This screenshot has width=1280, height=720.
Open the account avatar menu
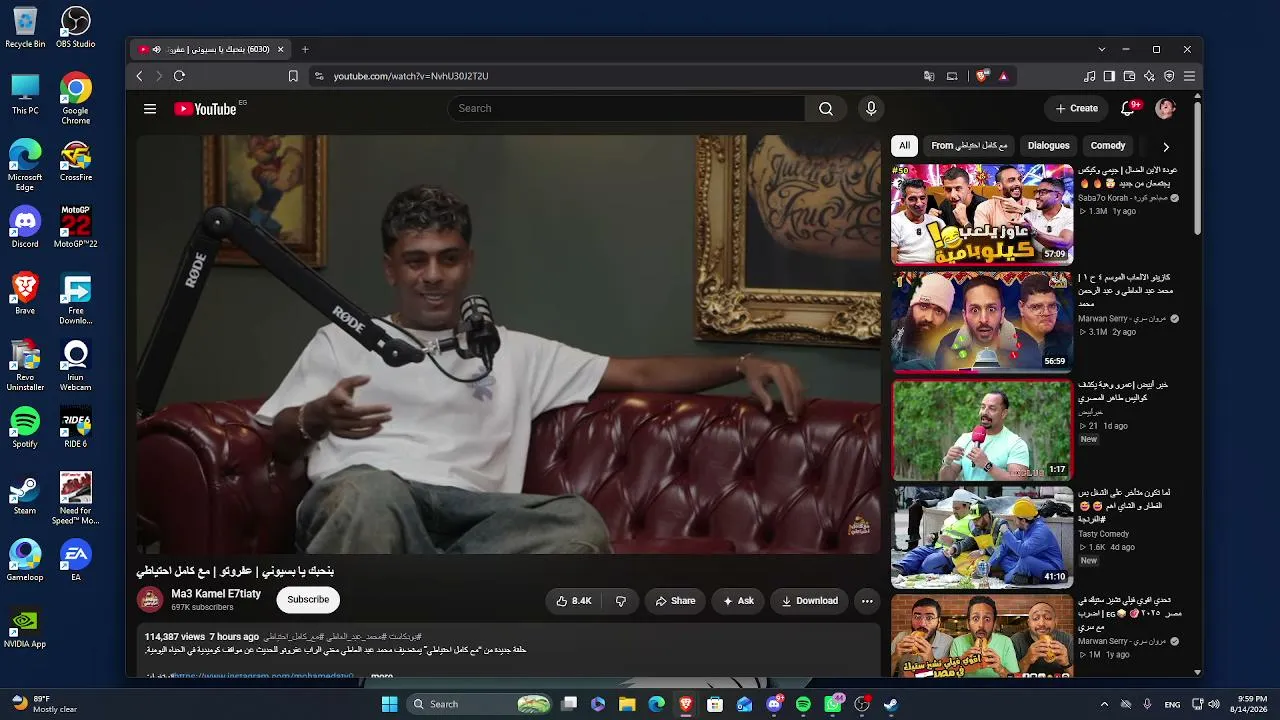1165,108
